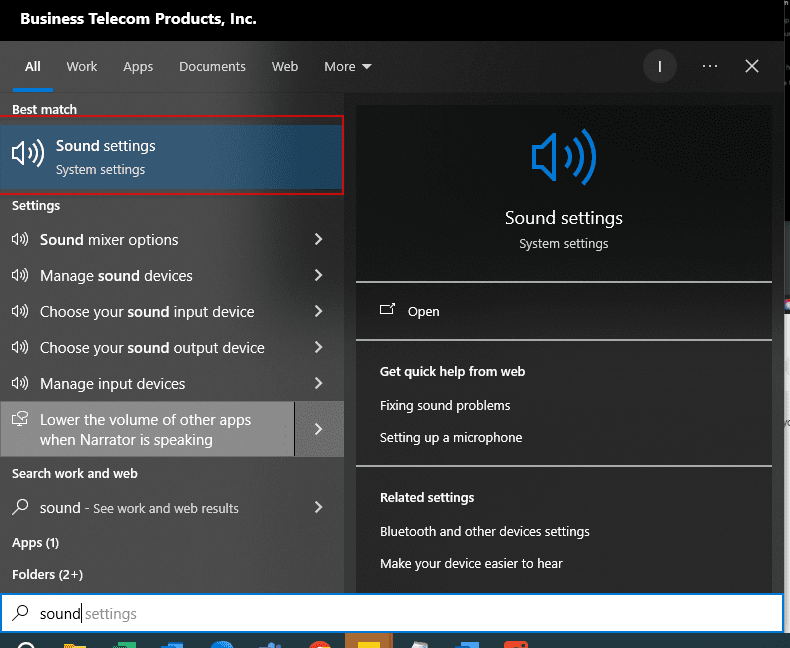Expand the chevron for Manage sound devices

pyautogui.click(x=318, y=276)
